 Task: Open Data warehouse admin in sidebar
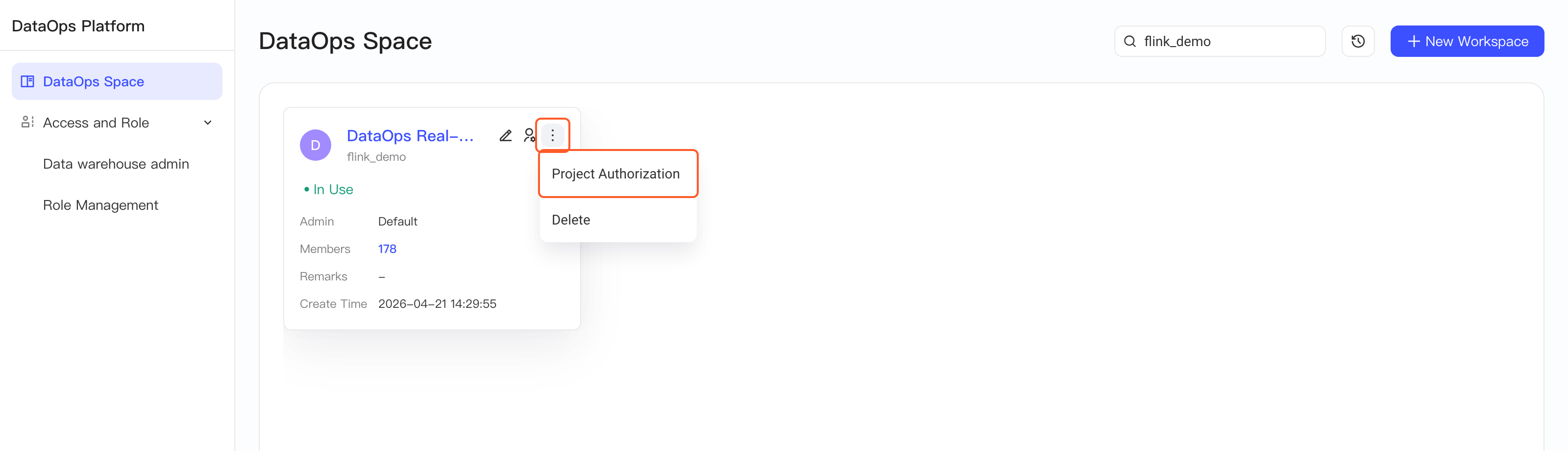[x=116, y=164]
